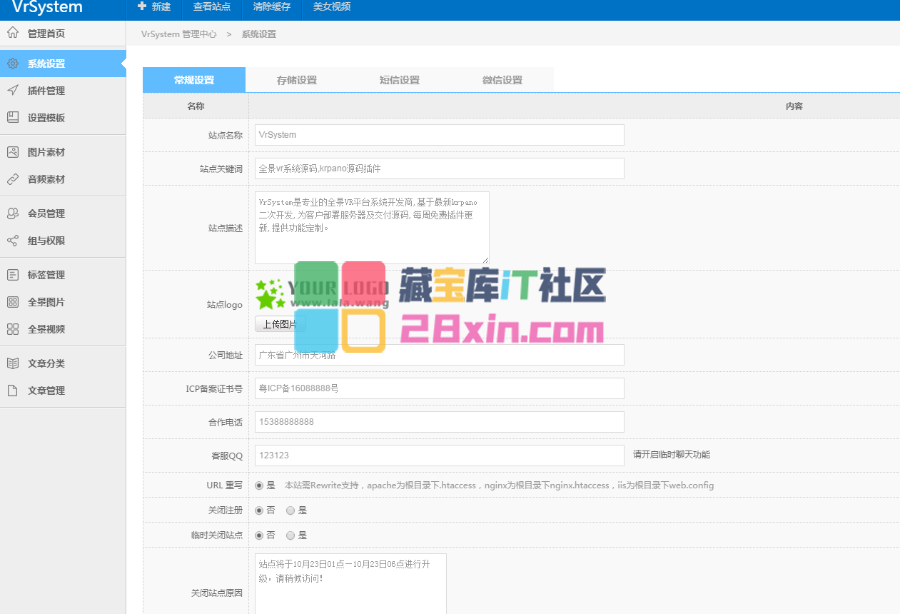900x614 pixels.
Task: Click the 站点名称 input field
Action: (x=439, y=135)
